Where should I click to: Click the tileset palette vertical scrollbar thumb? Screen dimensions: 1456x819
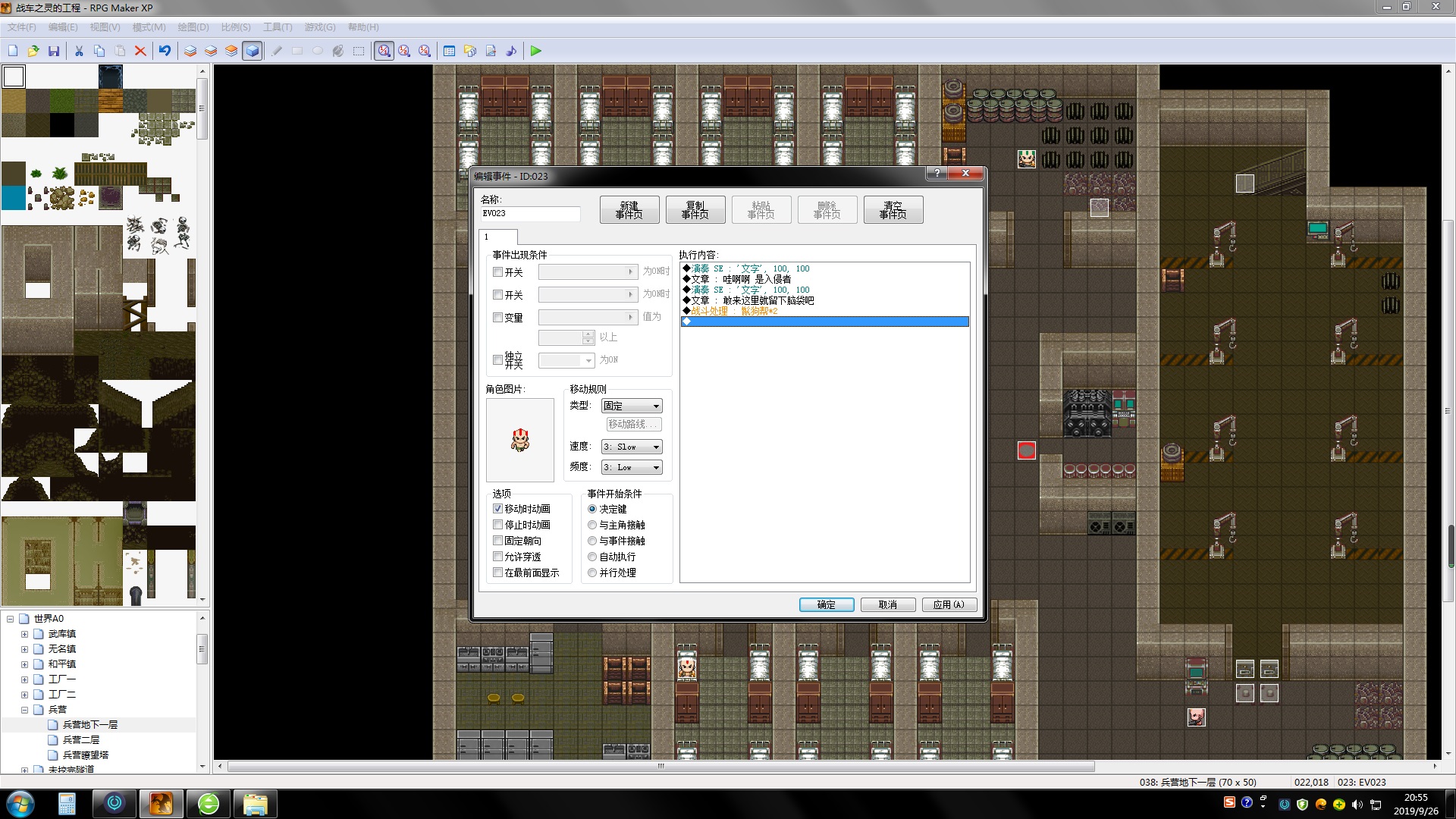pyautogui.click(x=202, y=108)
